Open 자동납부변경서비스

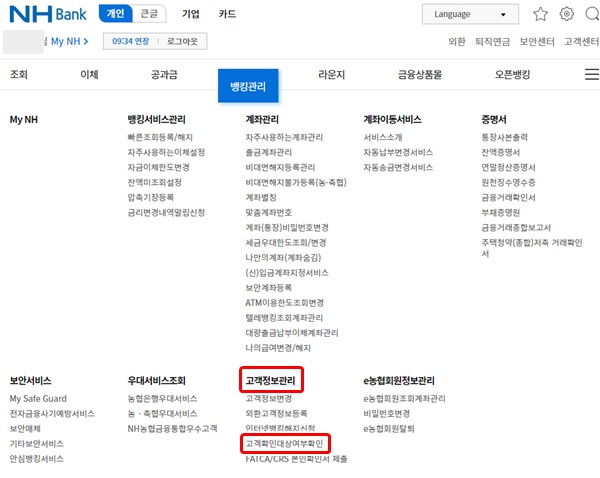[398, 152]
